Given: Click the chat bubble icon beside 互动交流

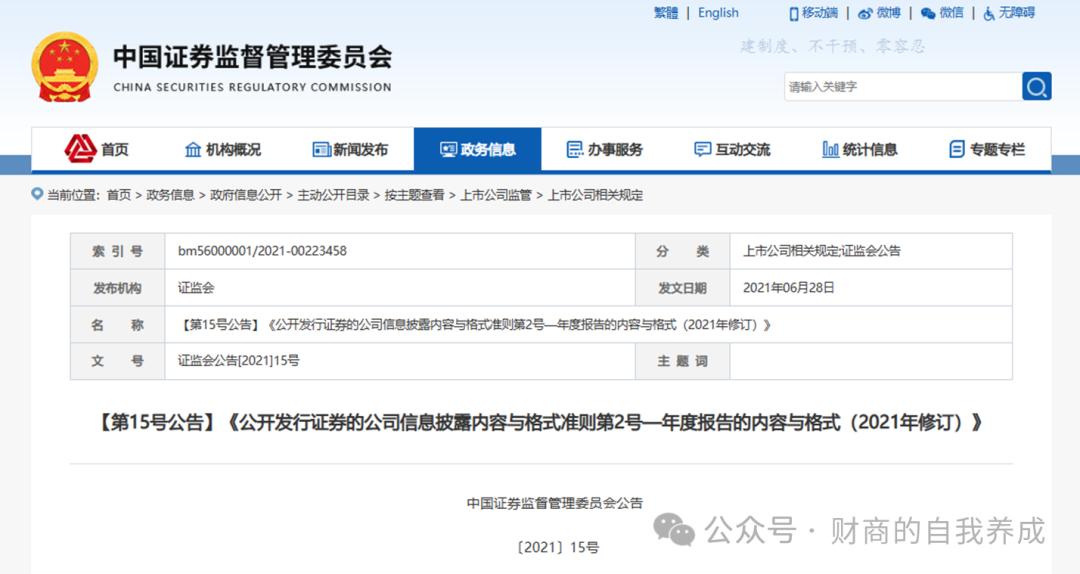Looking at the screenshot, I should (703, 150).
